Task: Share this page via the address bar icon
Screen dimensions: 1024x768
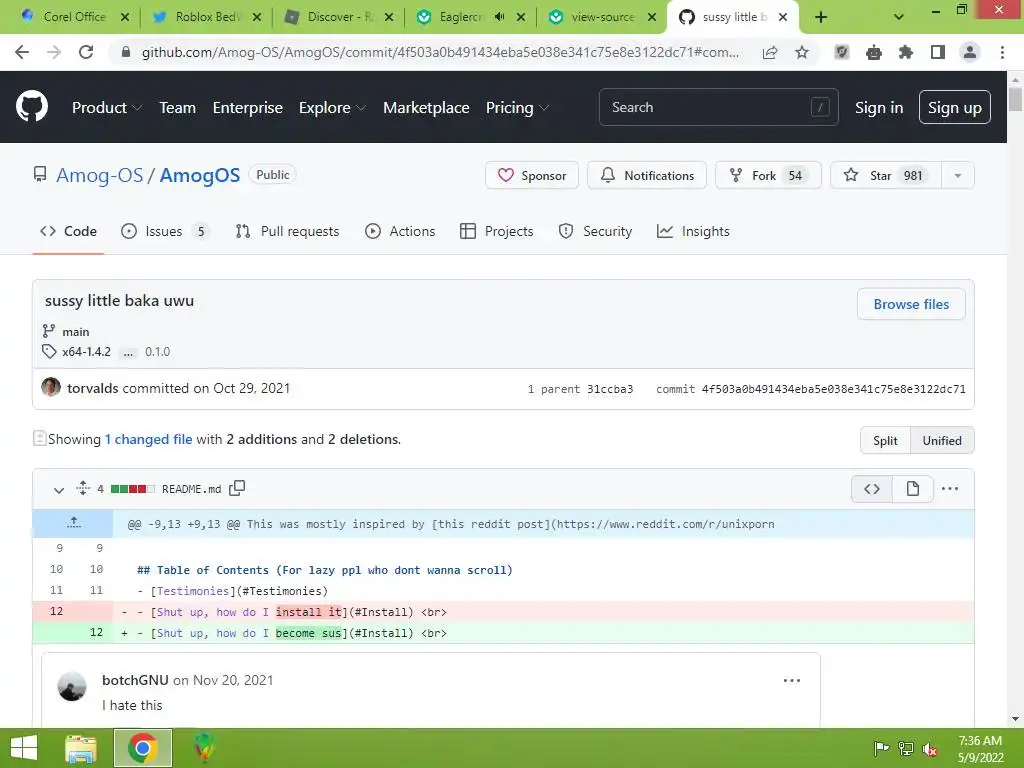Action: point(770,52)
